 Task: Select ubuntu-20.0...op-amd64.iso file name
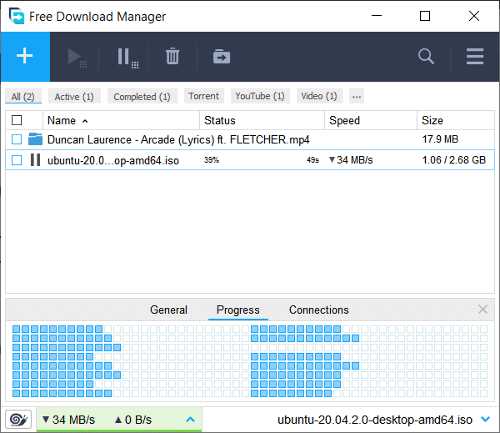coord(113,160)
